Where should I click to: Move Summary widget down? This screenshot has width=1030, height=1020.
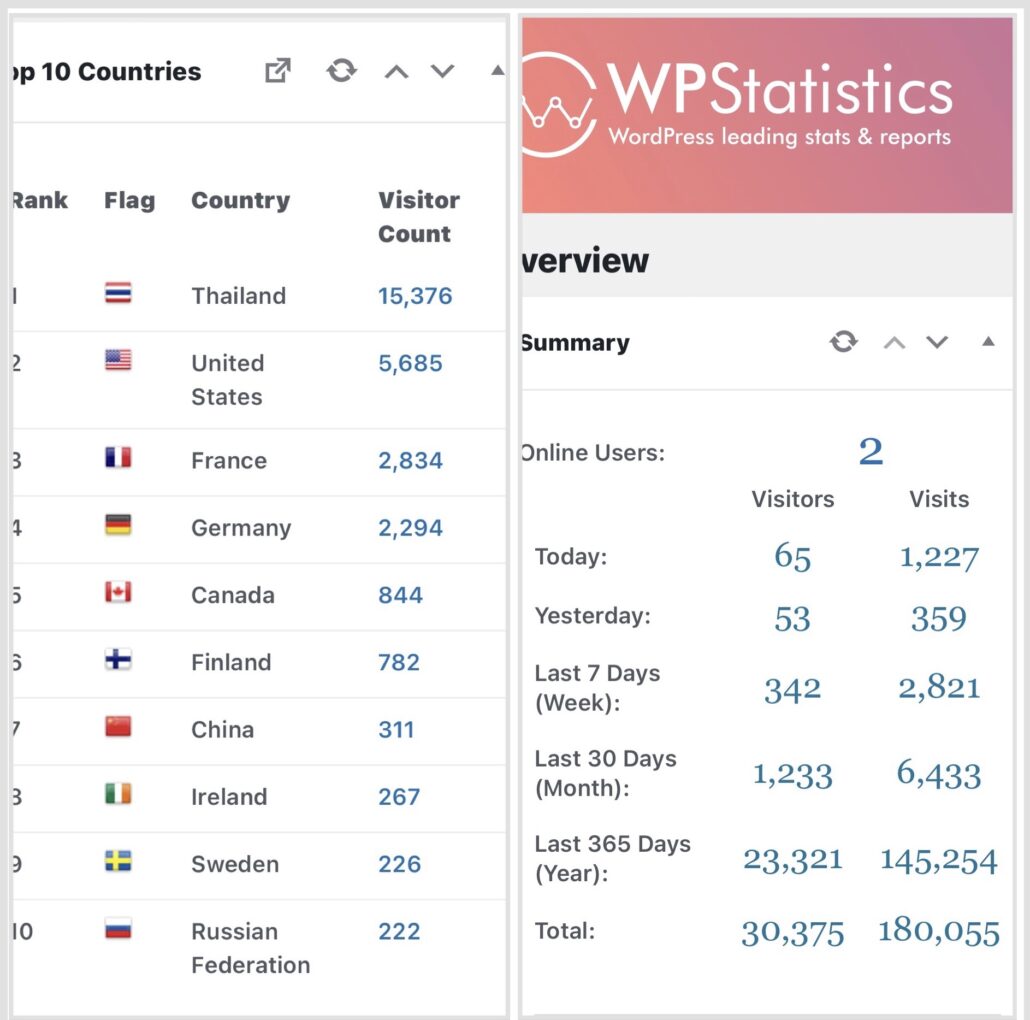(x=937, y=343)
